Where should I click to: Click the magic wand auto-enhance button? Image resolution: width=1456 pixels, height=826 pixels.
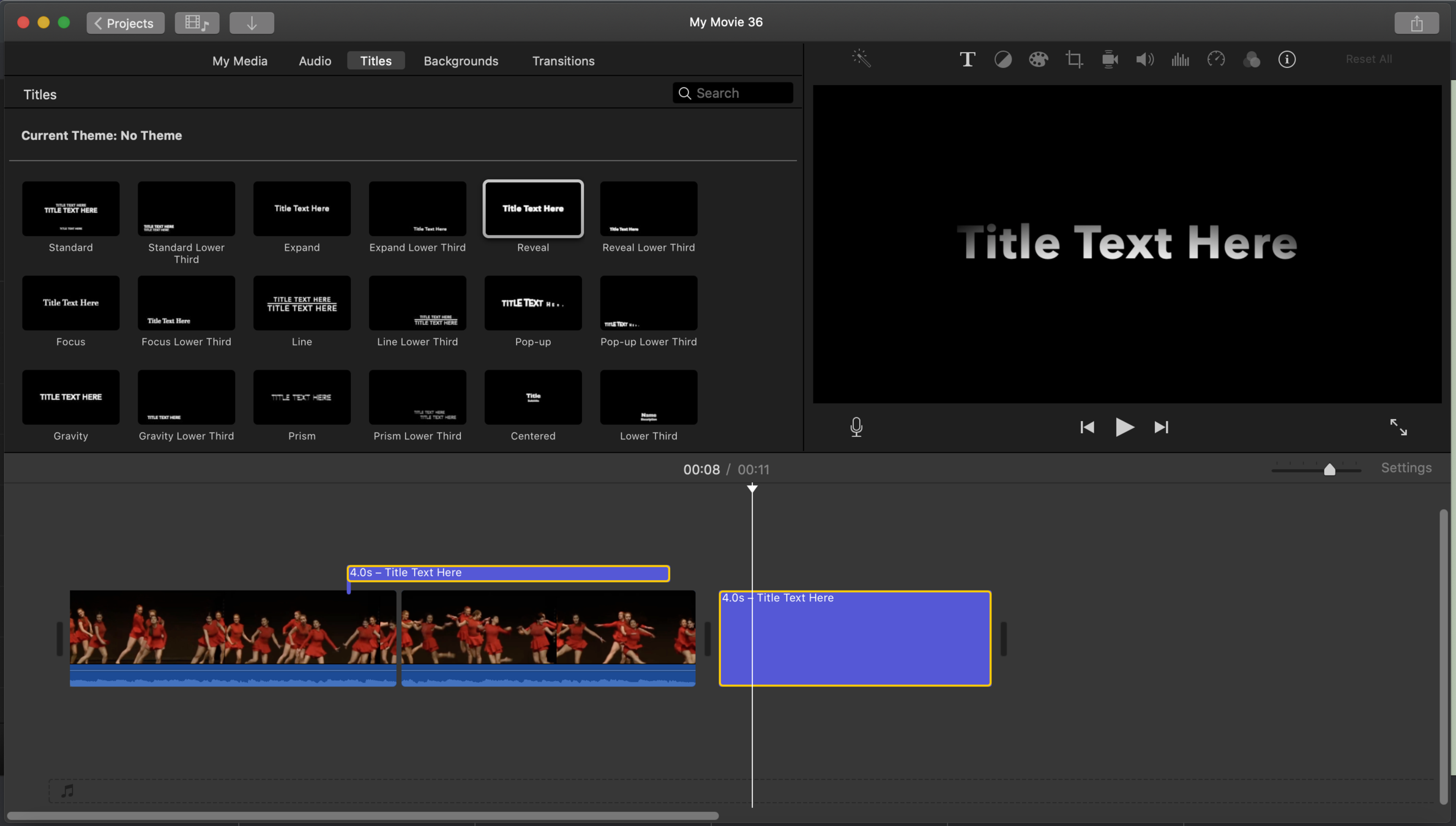pos(861,59)
